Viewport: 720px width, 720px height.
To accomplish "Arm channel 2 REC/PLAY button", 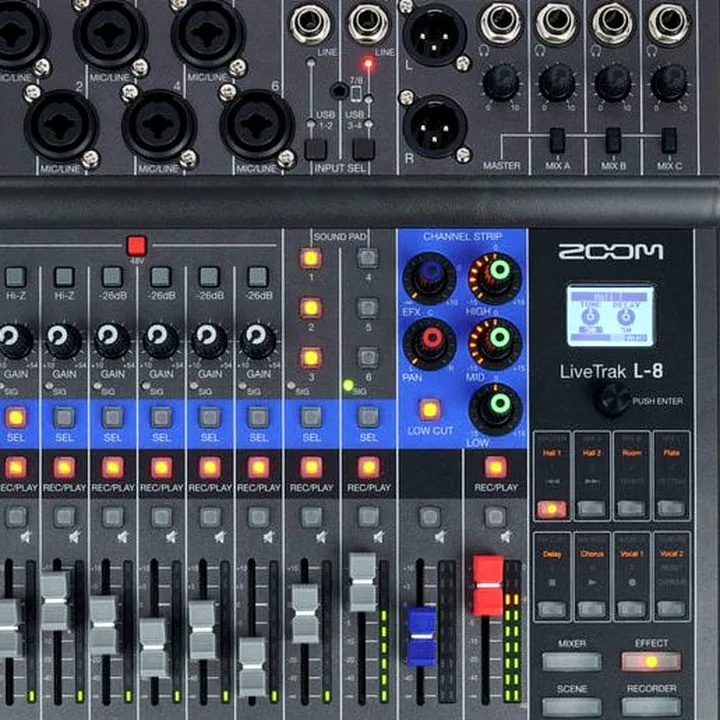I will [x=64, y=468].
